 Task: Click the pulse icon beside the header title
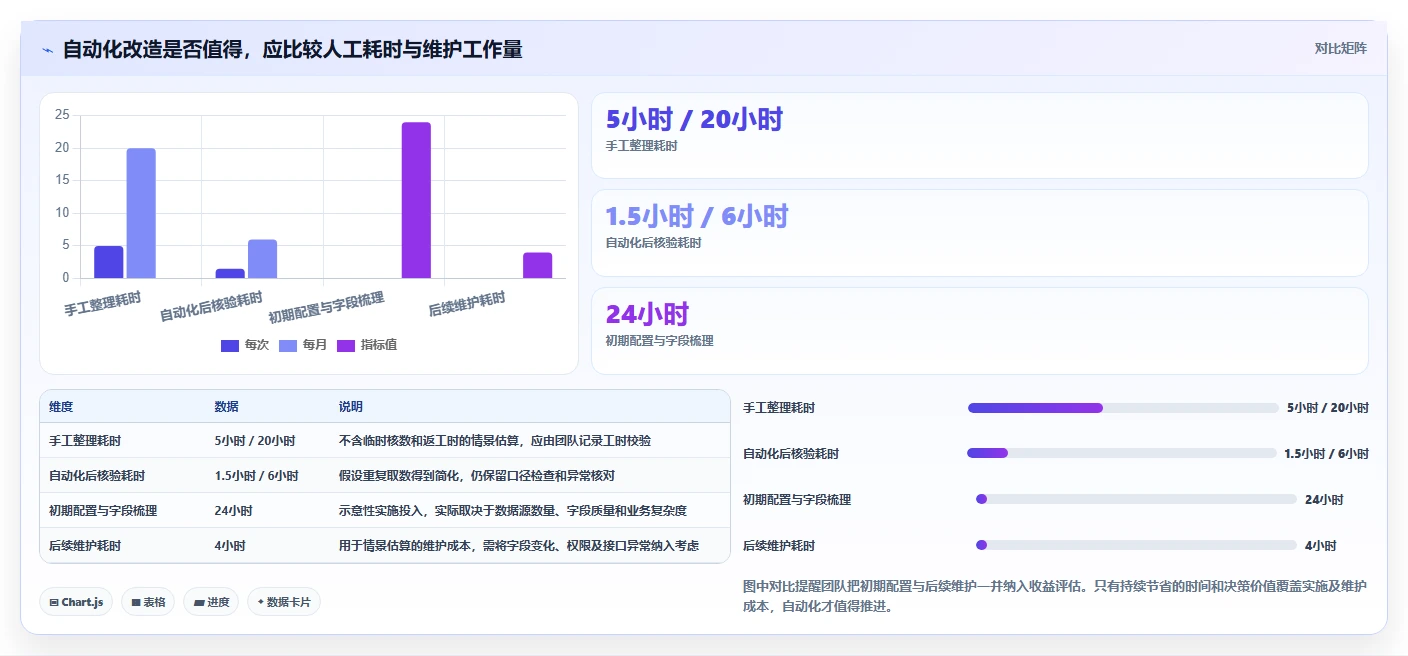click(47, 49)
